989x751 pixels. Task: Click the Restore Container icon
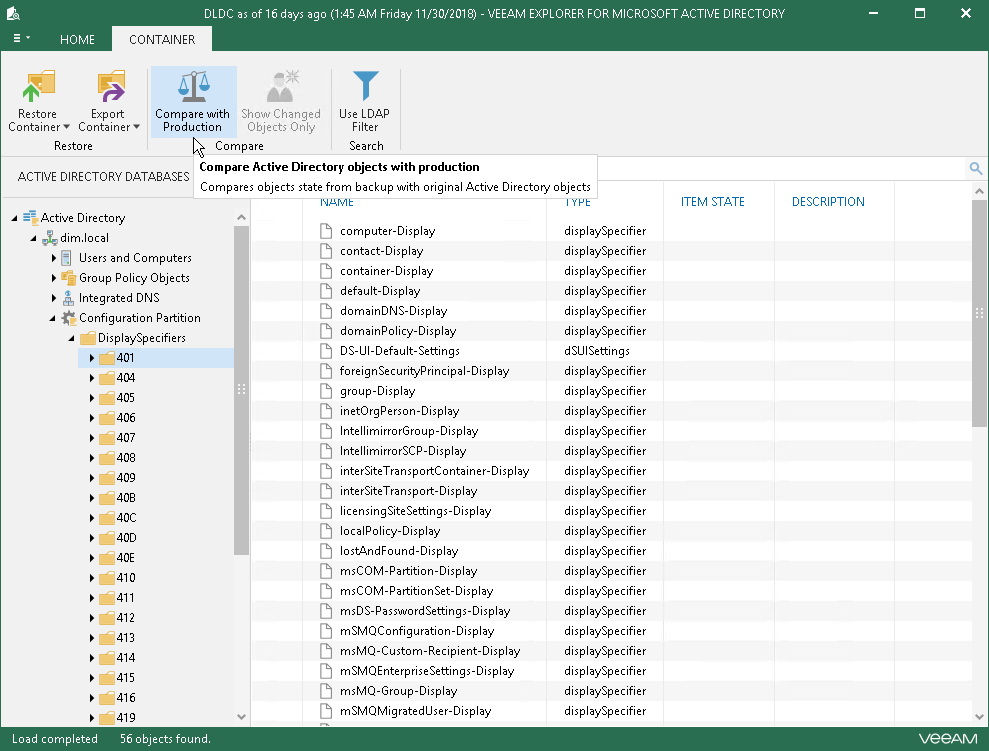point(38,86)
